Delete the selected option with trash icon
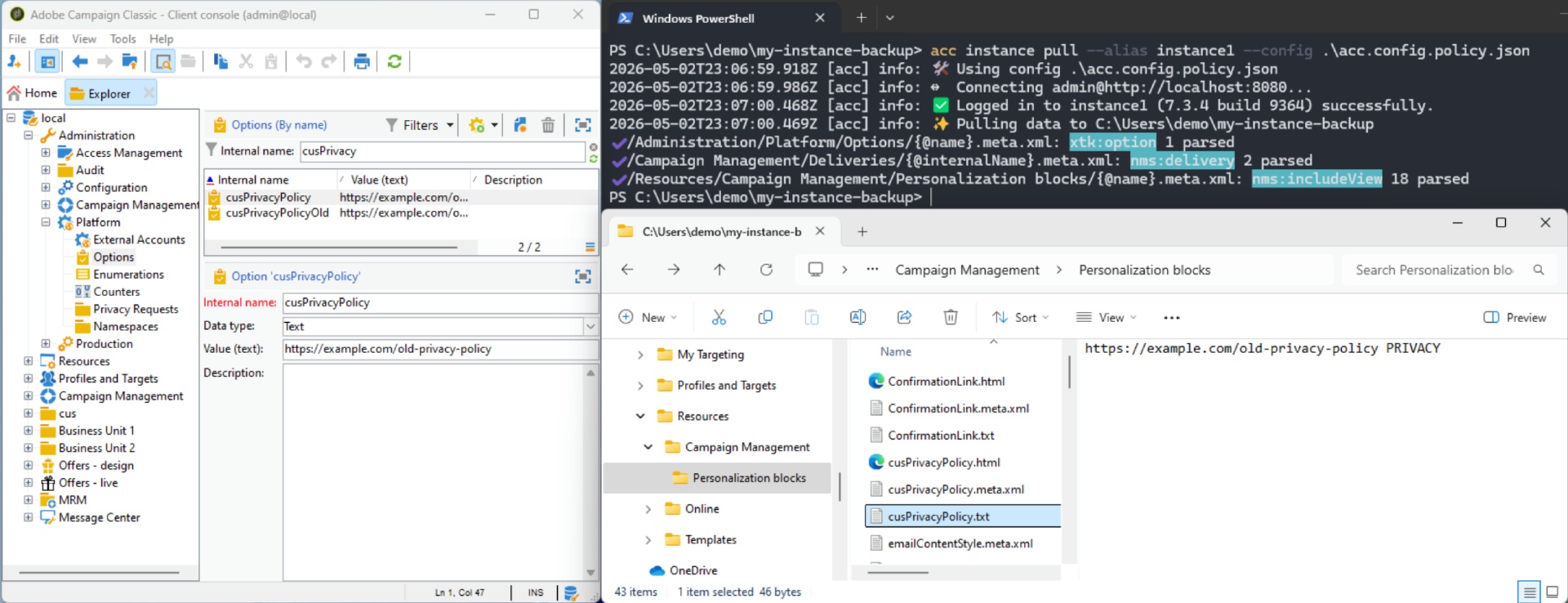This screenshot has width=1568, height=603. pyautogui.click(x=548, y=125)
